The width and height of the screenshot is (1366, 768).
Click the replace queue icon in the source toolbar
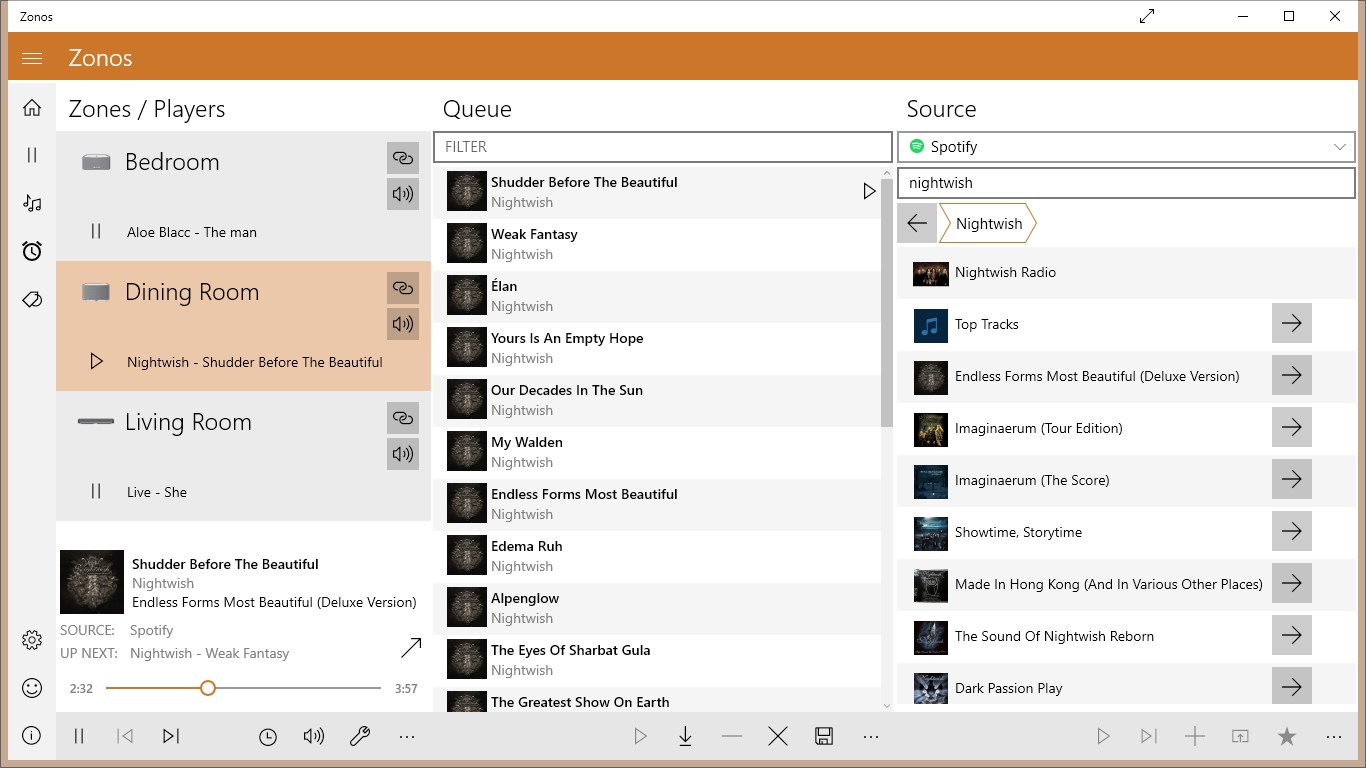pos(1241,737)
